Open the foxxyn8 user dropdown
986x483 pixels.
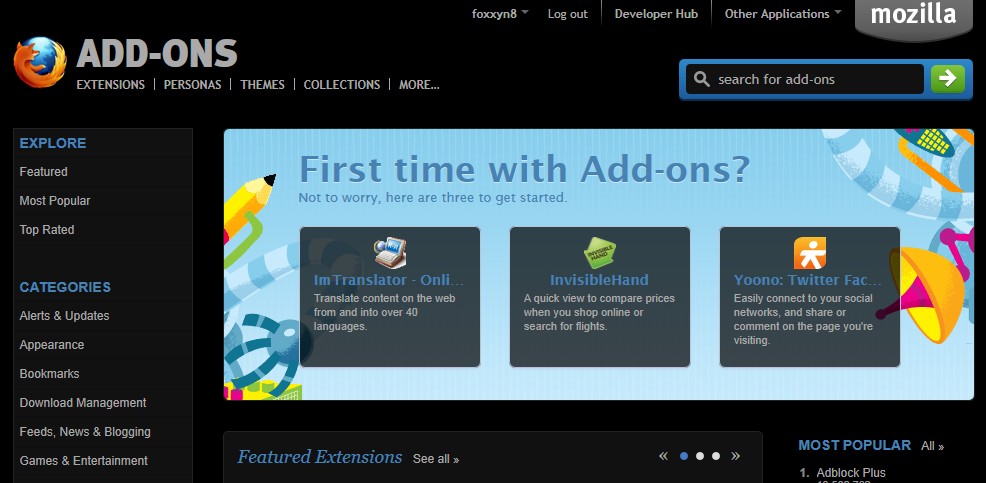point(500,13)
